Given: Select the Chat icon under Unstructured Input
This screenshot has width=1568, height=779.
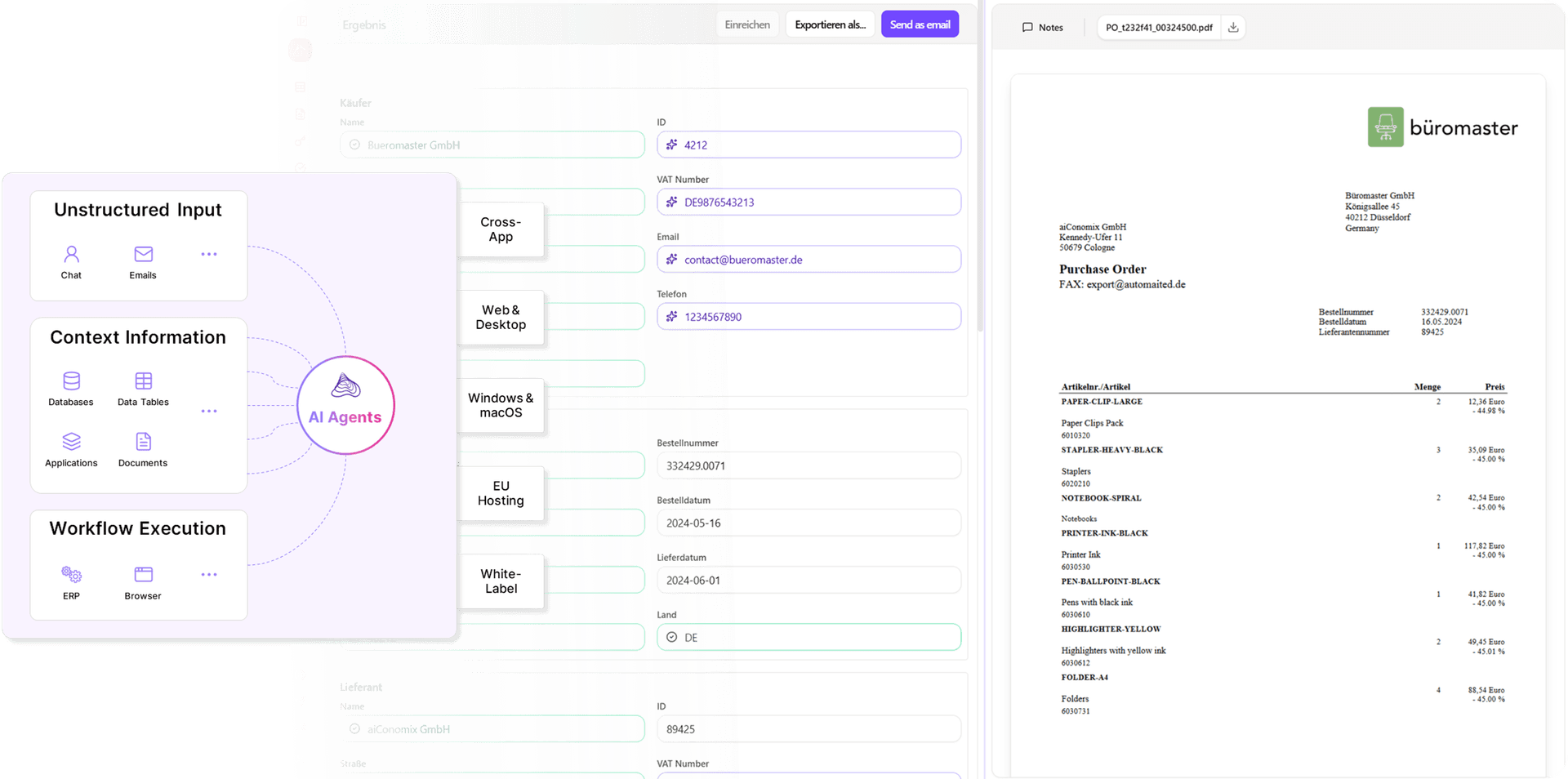Looking at the screenshot, I should pyautogui.click(x=71, y=255).
